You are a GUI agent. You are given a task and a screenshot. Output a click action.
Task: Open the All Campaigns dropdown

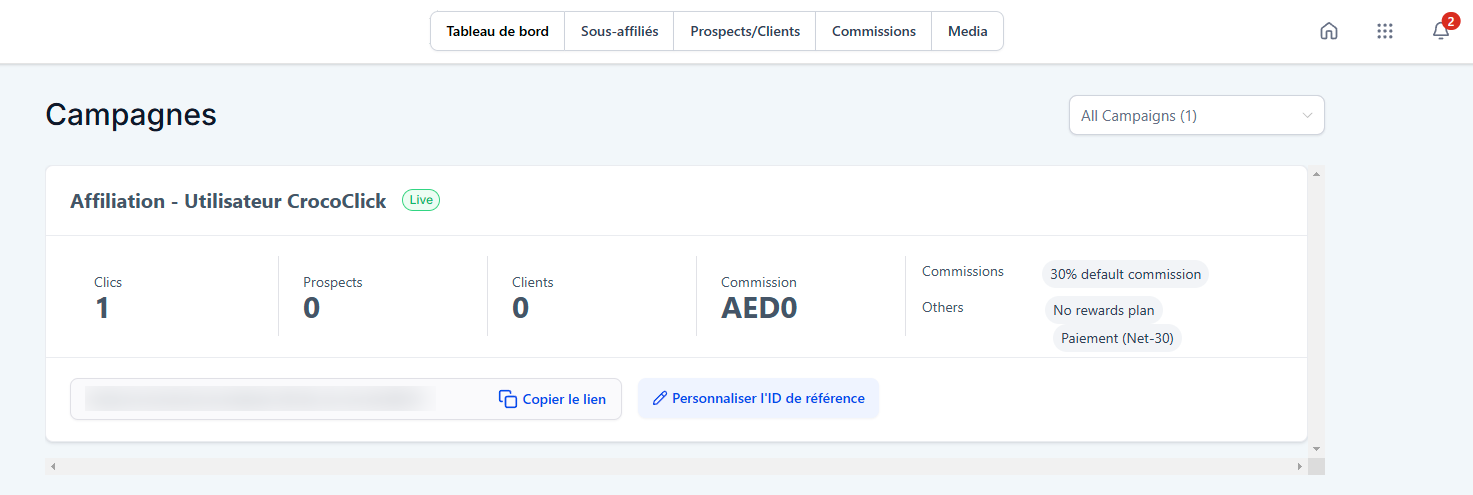(1195, 115)
